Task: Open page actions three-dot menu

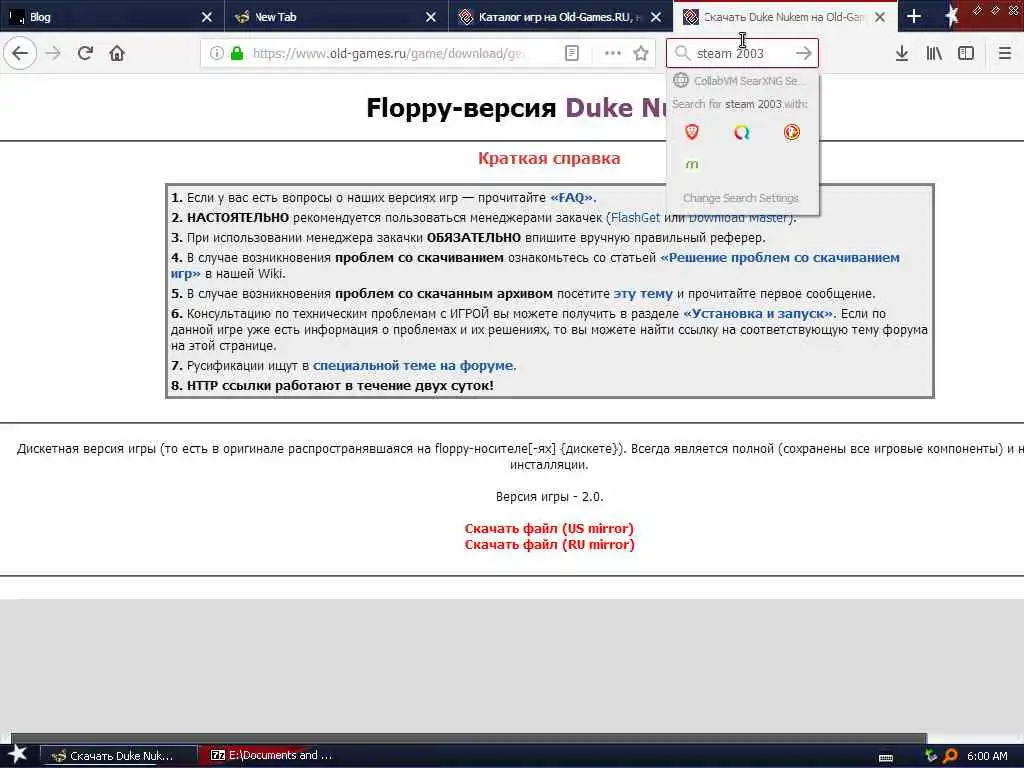Action: pyautogui.click(x=613, y=53)
